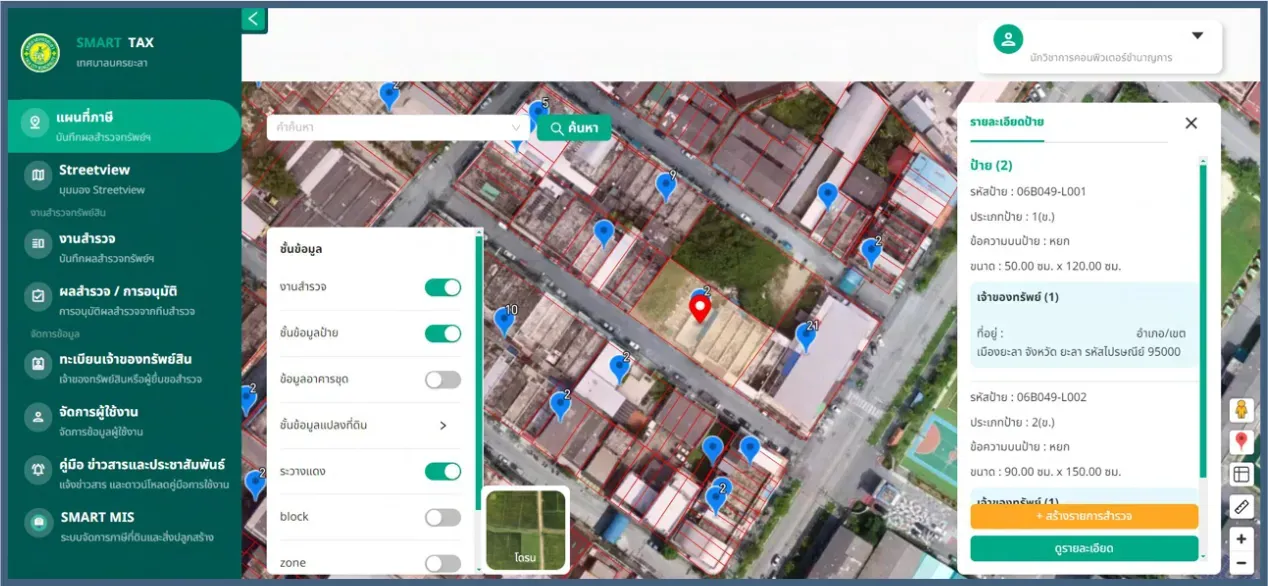This screenshot has height=586, width=1268.
Task: Open the user account dropdown arrow
Action: coord(1197,36)
